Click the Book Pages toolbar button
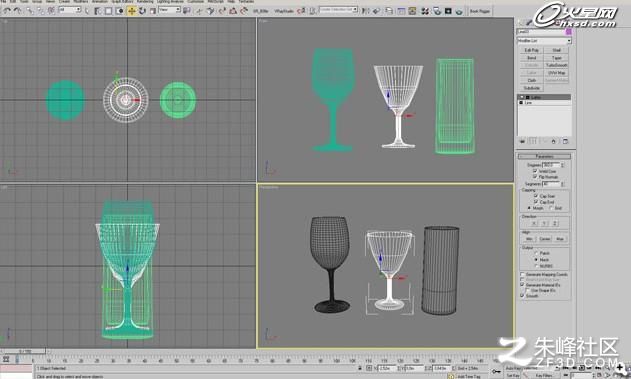Screen dimensions: 631x379 point(480,11)
